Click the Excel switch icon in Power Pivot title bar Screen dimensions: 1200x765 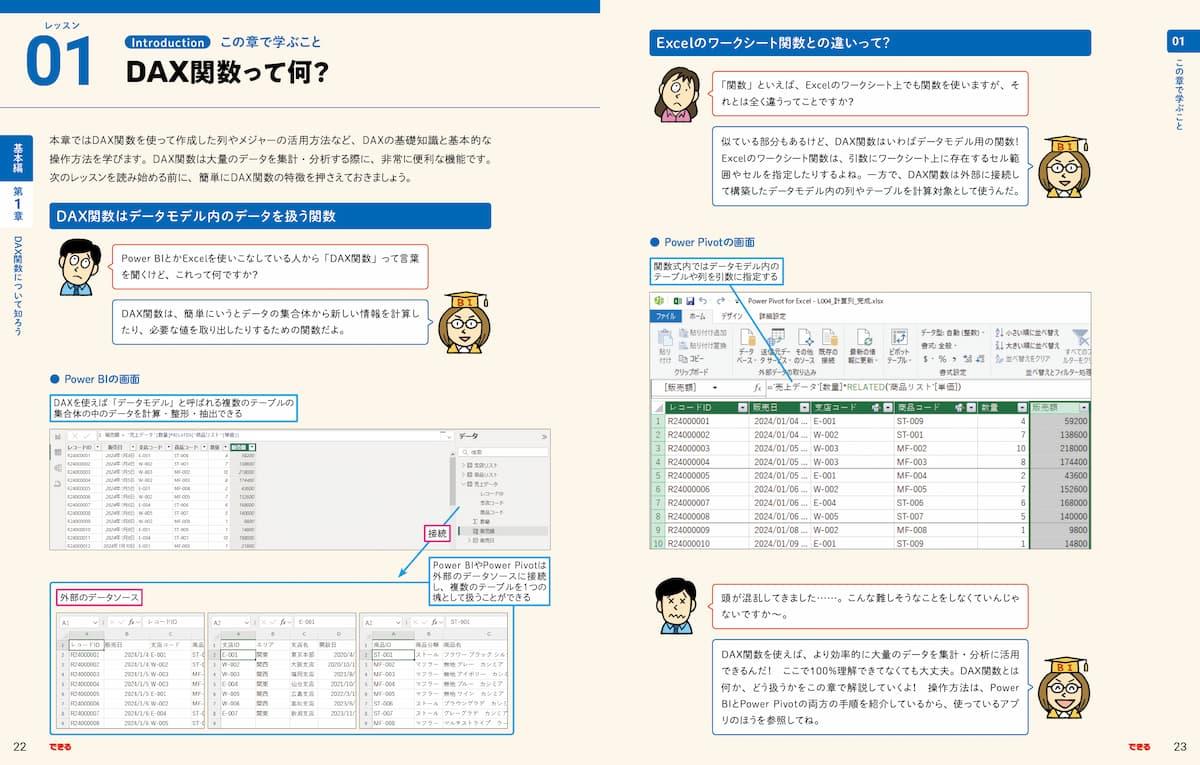[676, 301]
